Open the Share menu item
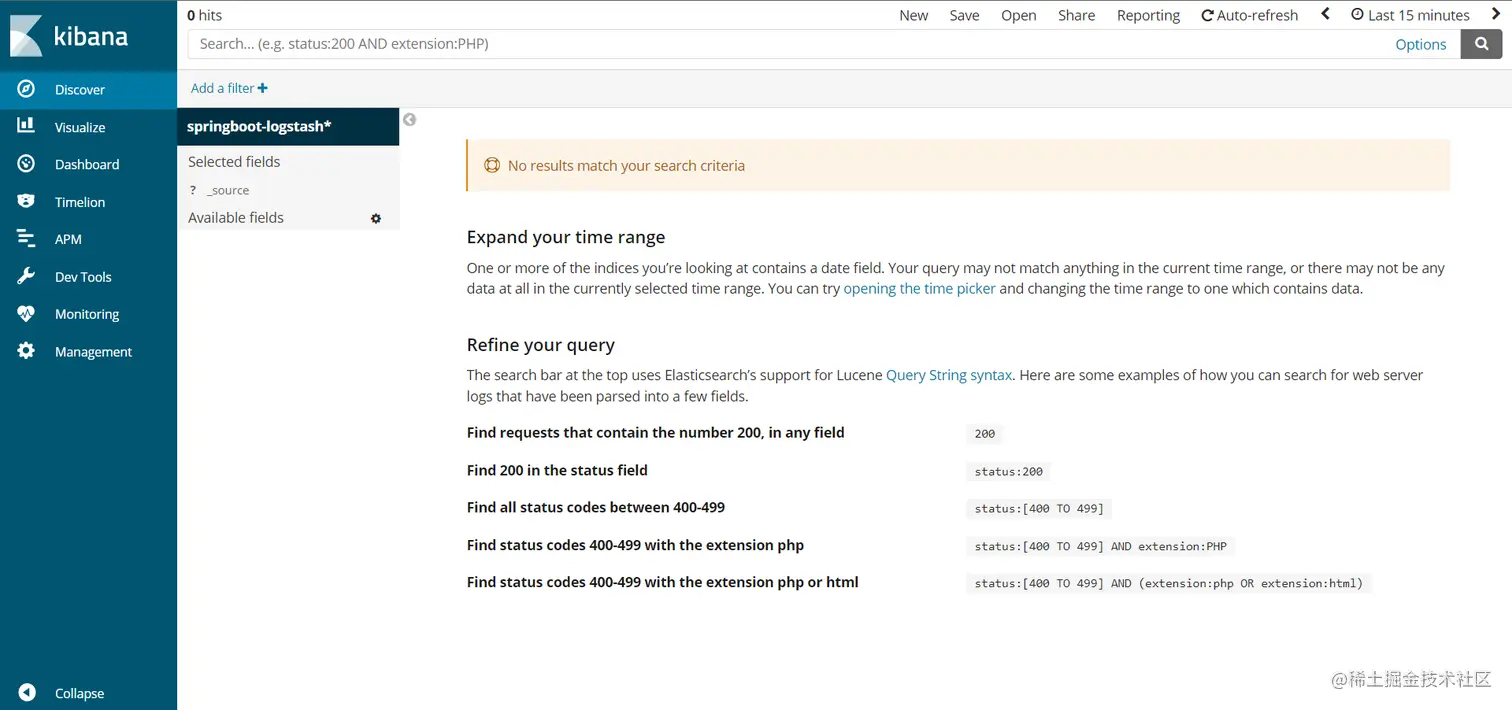This screenshot has width=1512, height=710. pos(1076,15)
